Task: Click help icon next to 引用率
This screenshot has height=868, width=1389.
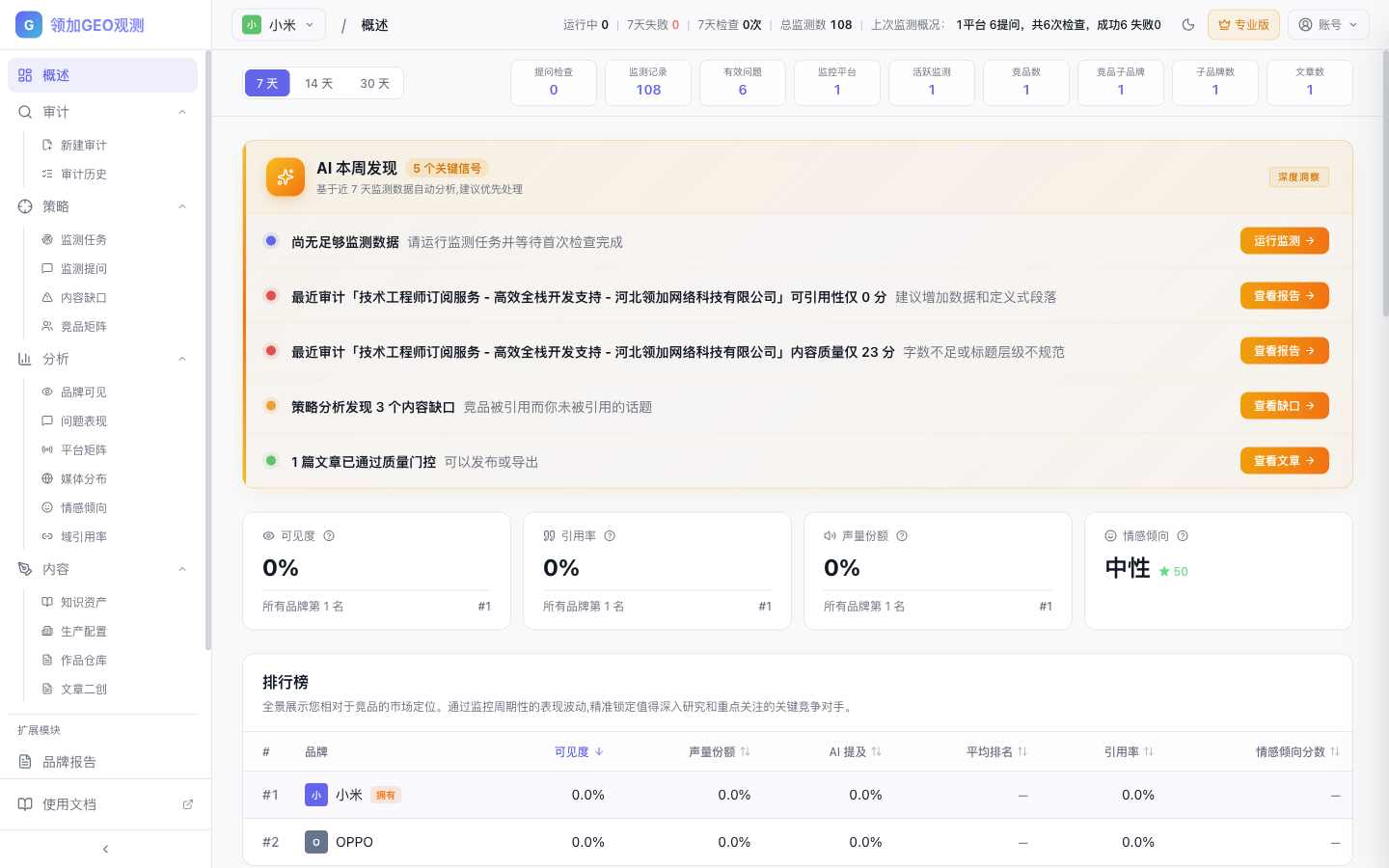Action: pyautogui.click(x=610, y=536)
